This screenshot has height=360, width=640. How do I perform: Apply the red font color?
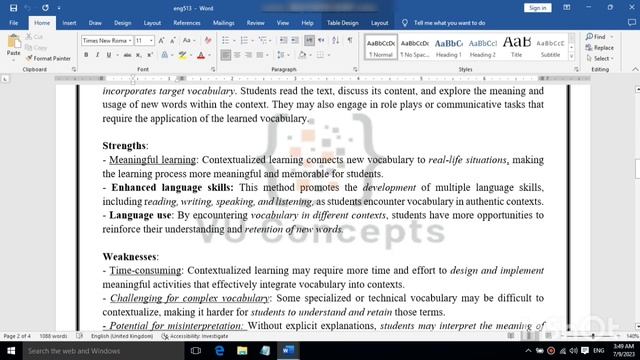201,55
